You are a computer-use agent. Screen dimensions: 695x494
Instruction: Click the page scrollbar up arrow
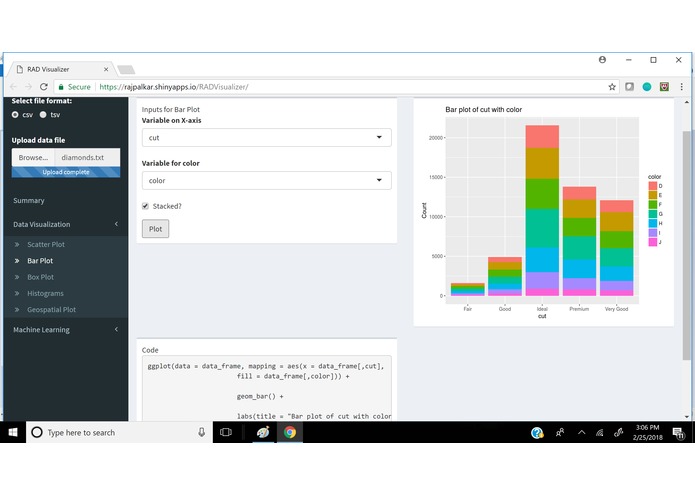coord(687,102)
